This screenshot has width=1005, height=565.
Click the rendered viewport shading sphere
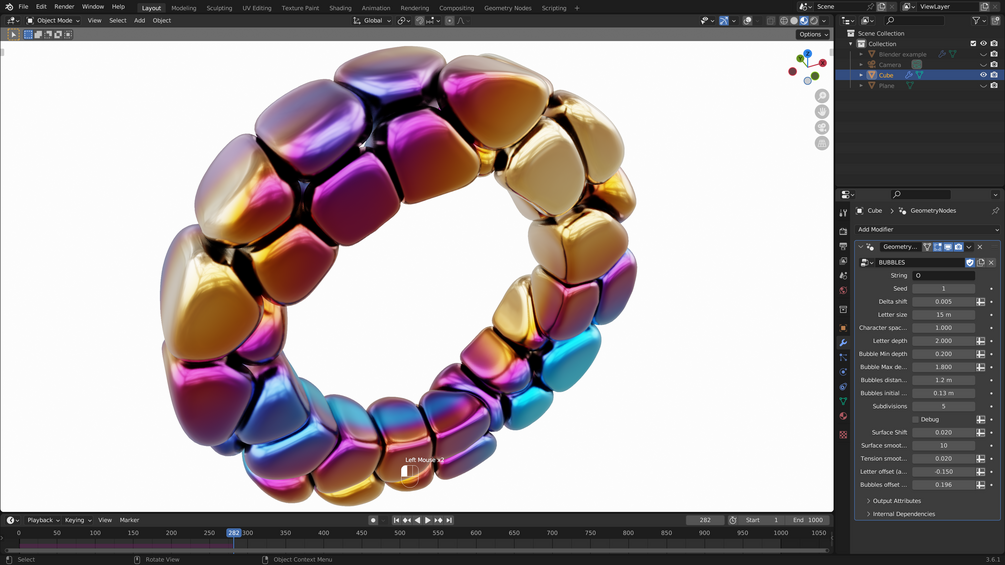pyautogui.click(x=814, y=20)
